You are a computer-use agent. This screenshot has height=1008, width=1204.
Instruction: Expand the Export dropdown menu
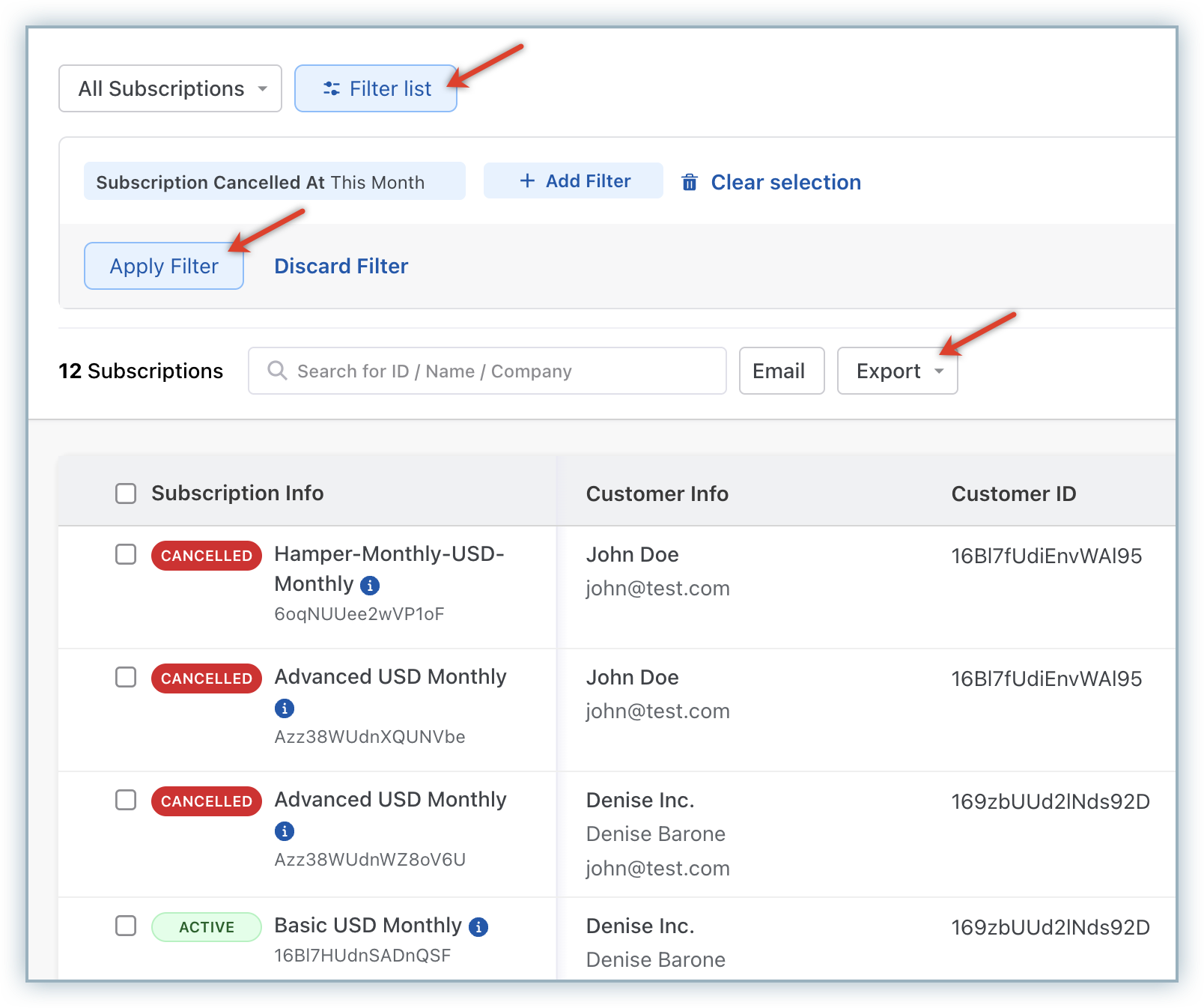pyautogui.click(x=897, y=371)
